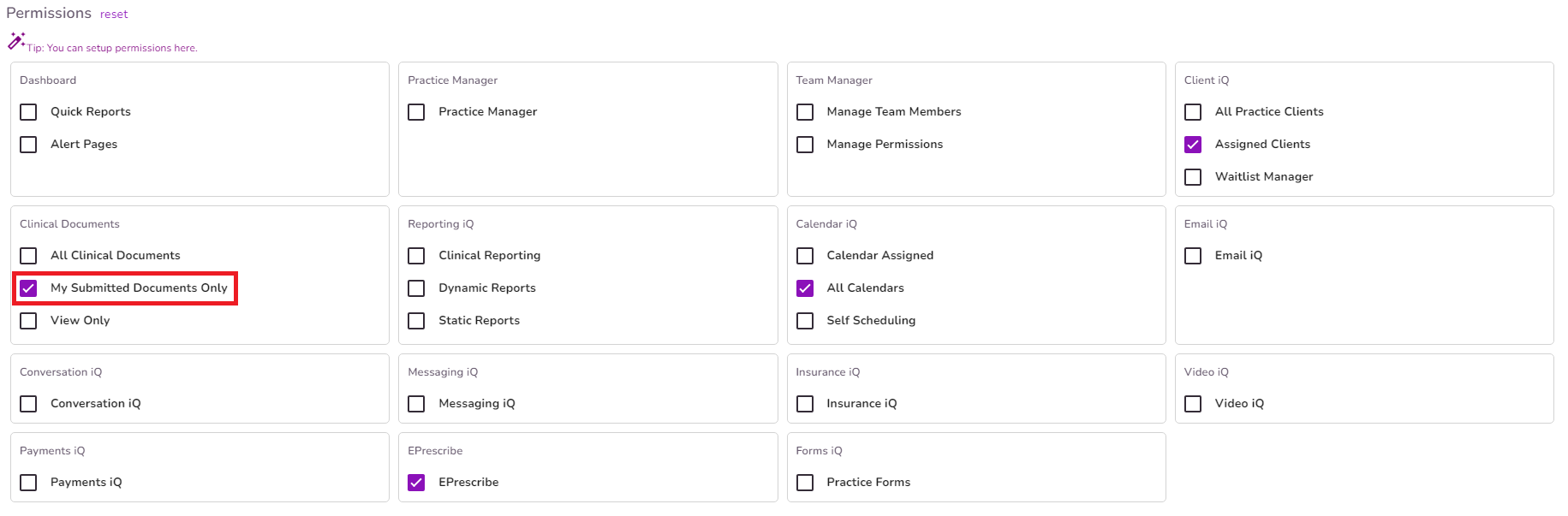Viewport: 1568px width, 516px height.
Task: Uncheck the Assigned Clients permission
Action: 1193,144
